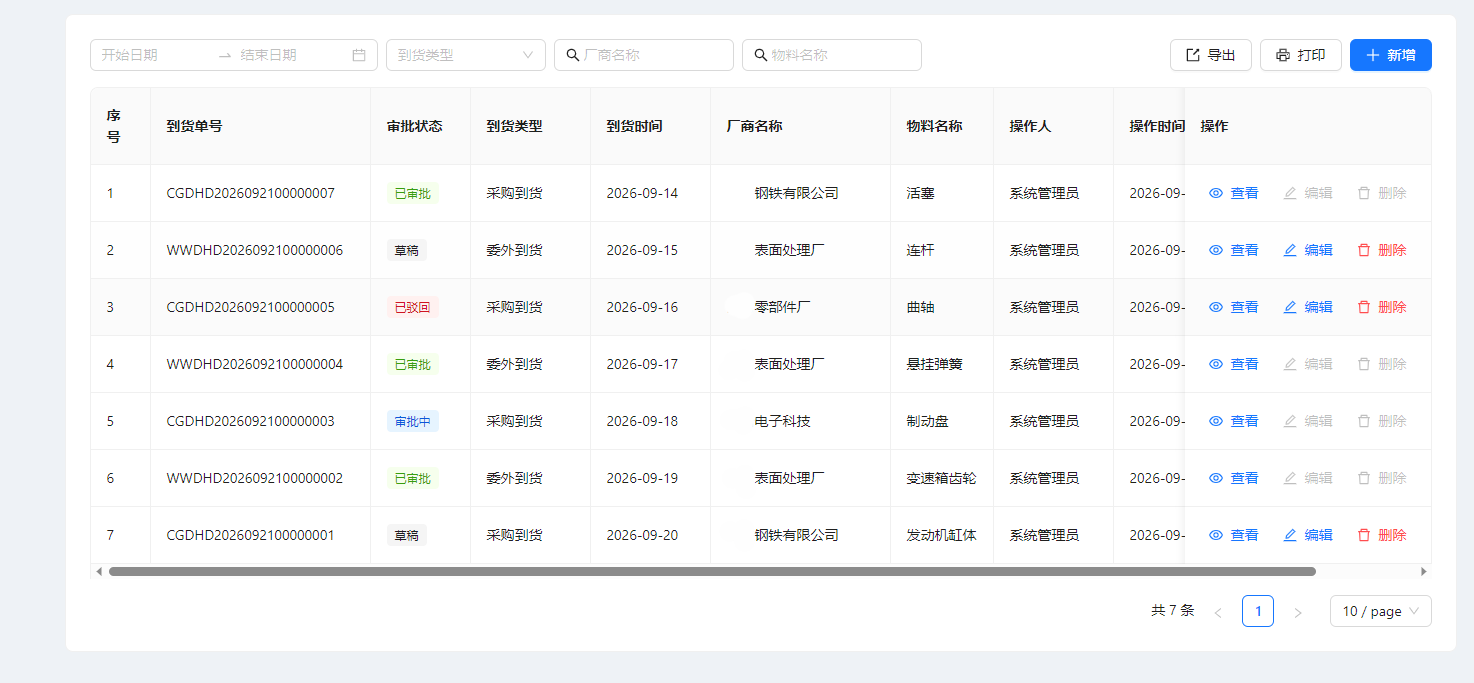Delete order WWDHD2026092100000006

1382,250
